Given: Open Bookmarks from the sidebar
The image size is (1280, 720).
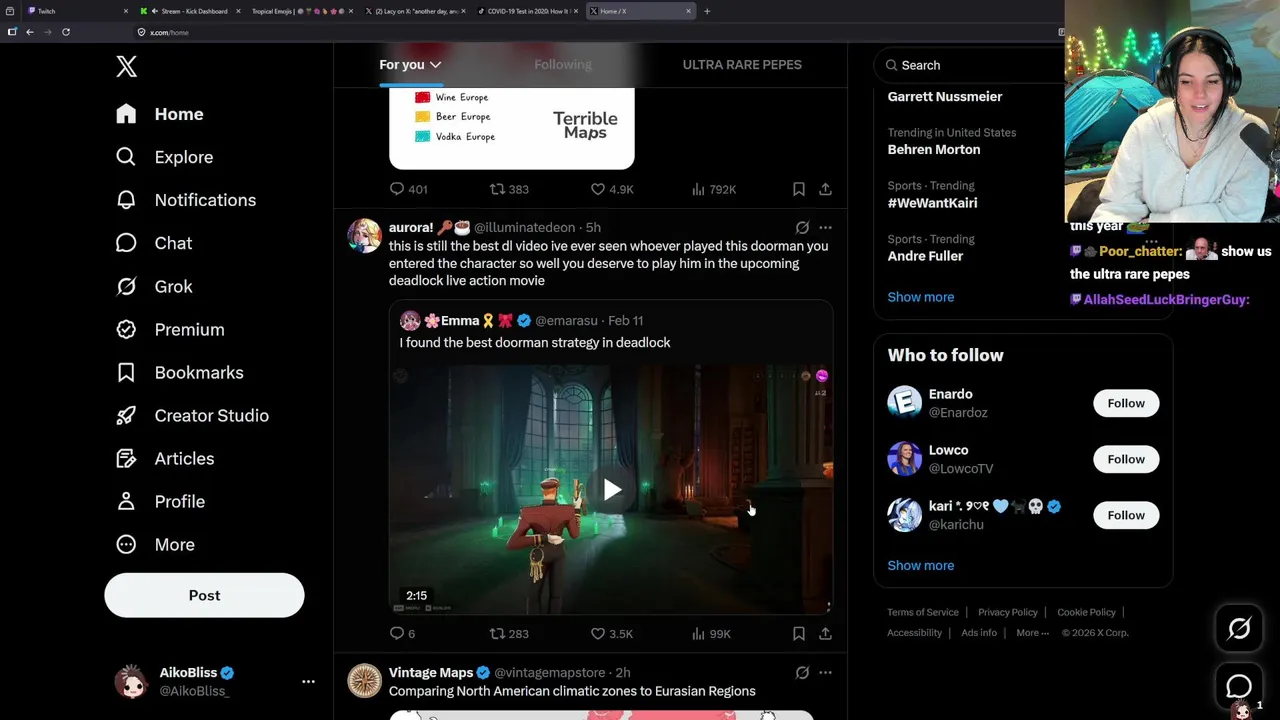Looking at the screenshot, I should [x=179, y=372].
